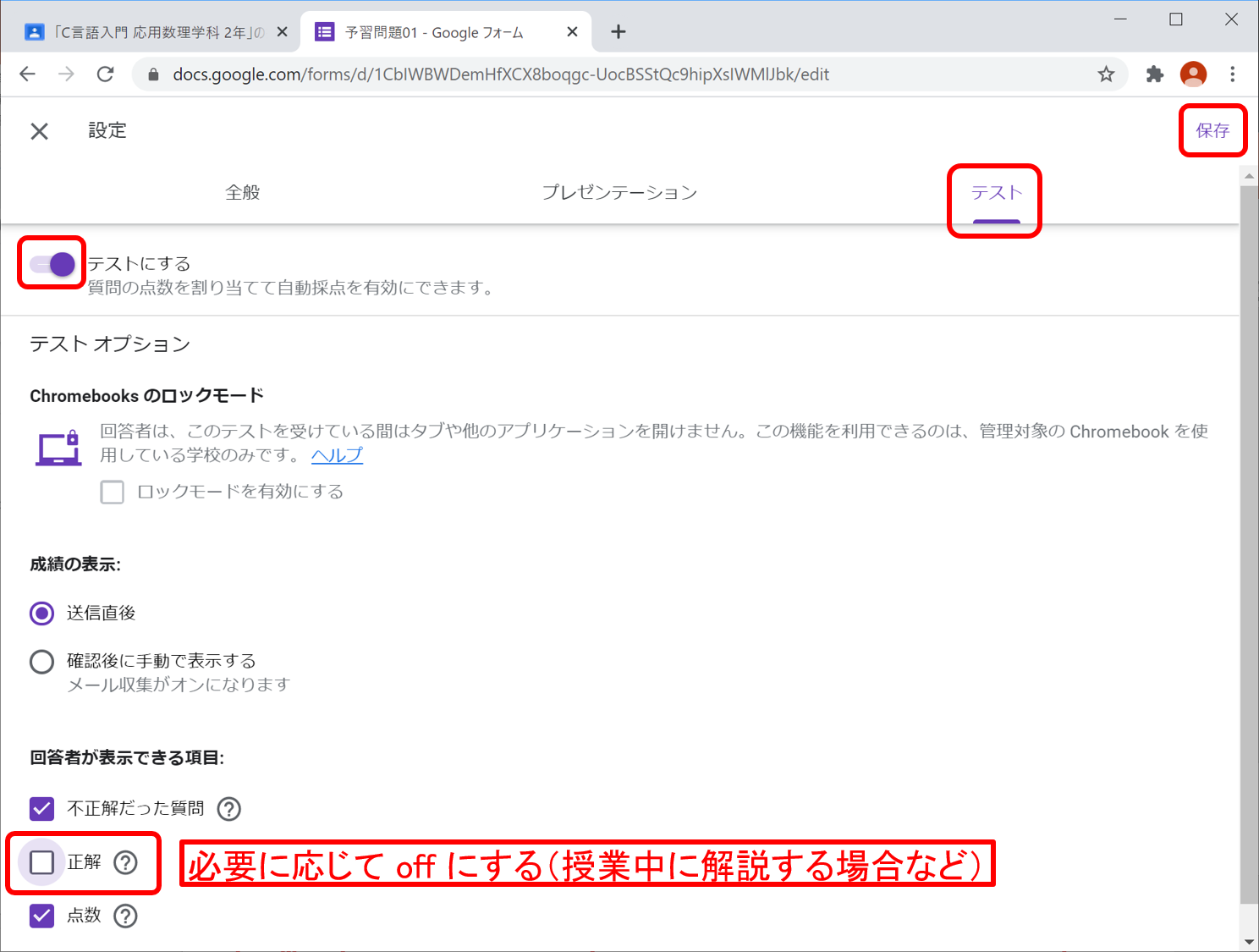Check the 正解 checkbox

coord(41,862)
